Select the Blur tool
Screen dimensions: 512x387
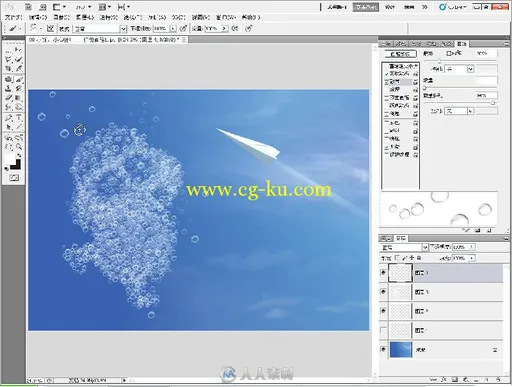click(8, 107)
